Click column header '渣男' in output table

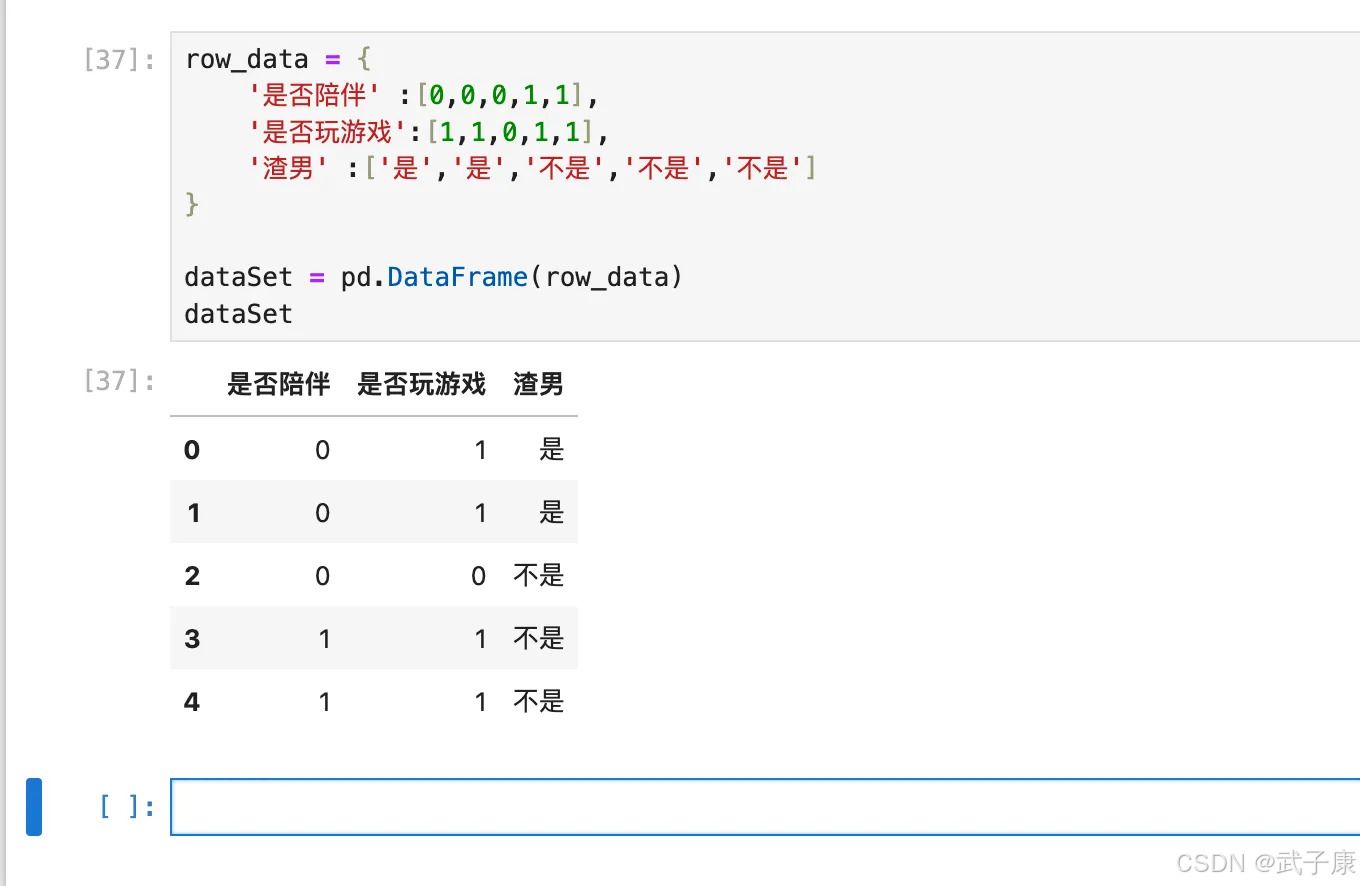[x=539, y=384]
